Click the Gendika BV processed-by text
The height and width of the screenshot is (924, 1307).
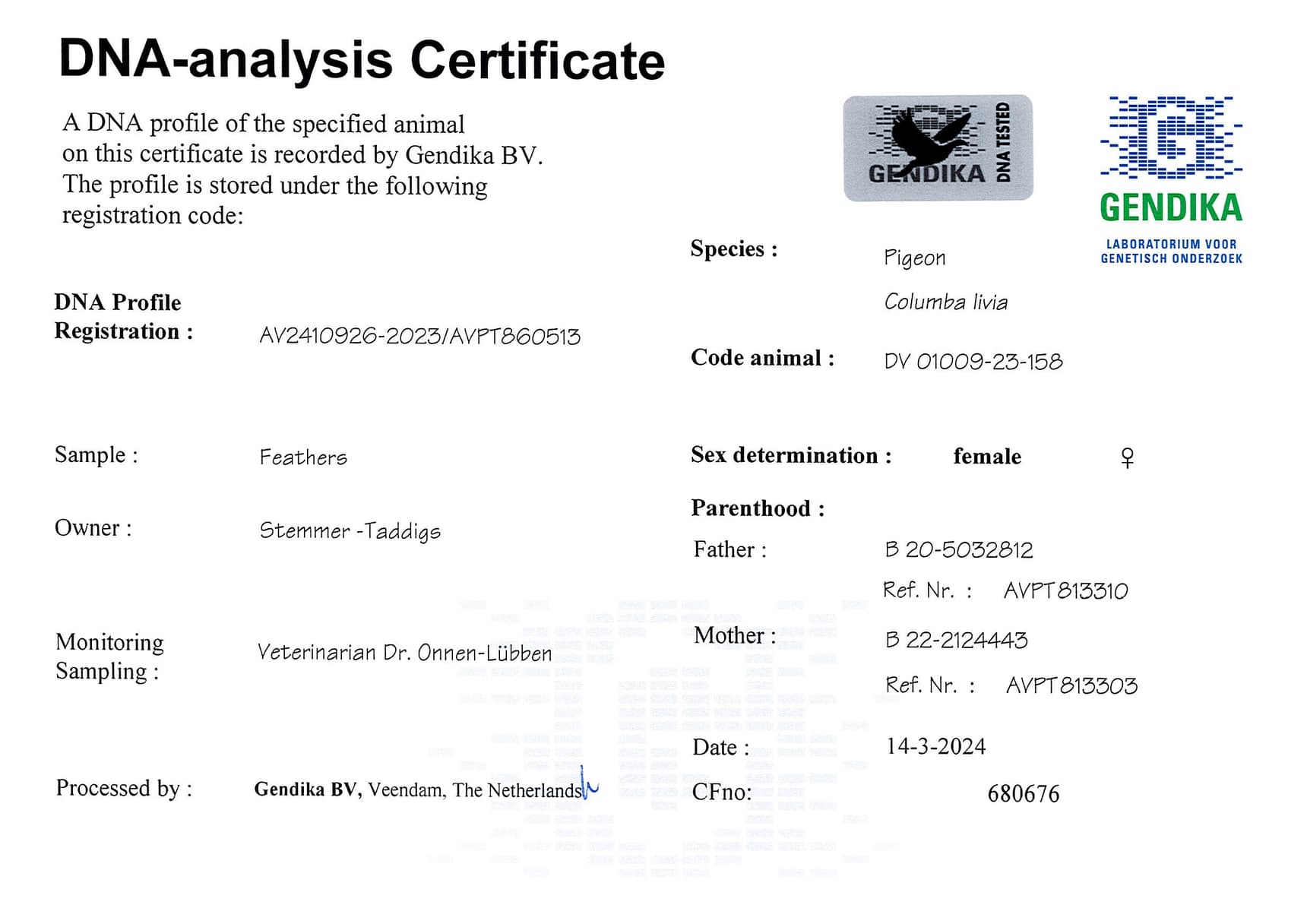418,790
